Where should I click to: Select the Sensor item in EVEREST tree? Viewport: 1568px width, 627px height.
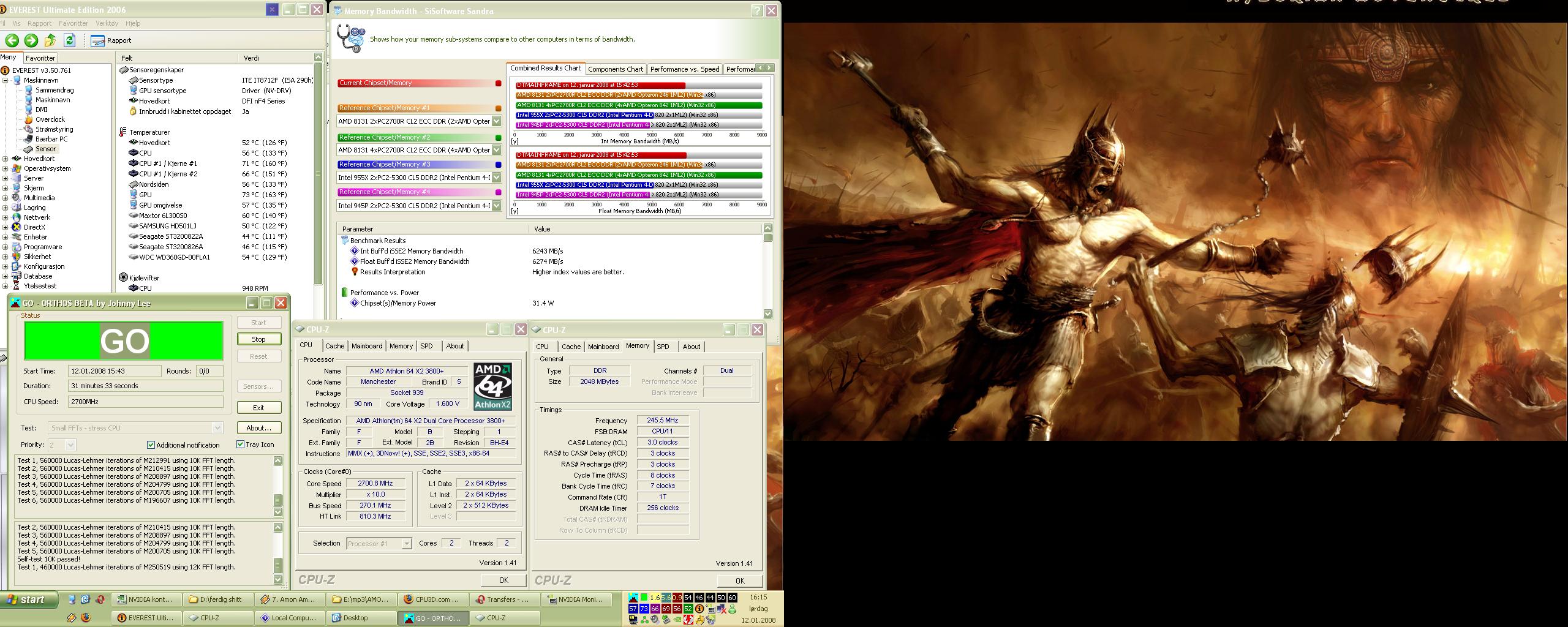[x=45, y=149]
